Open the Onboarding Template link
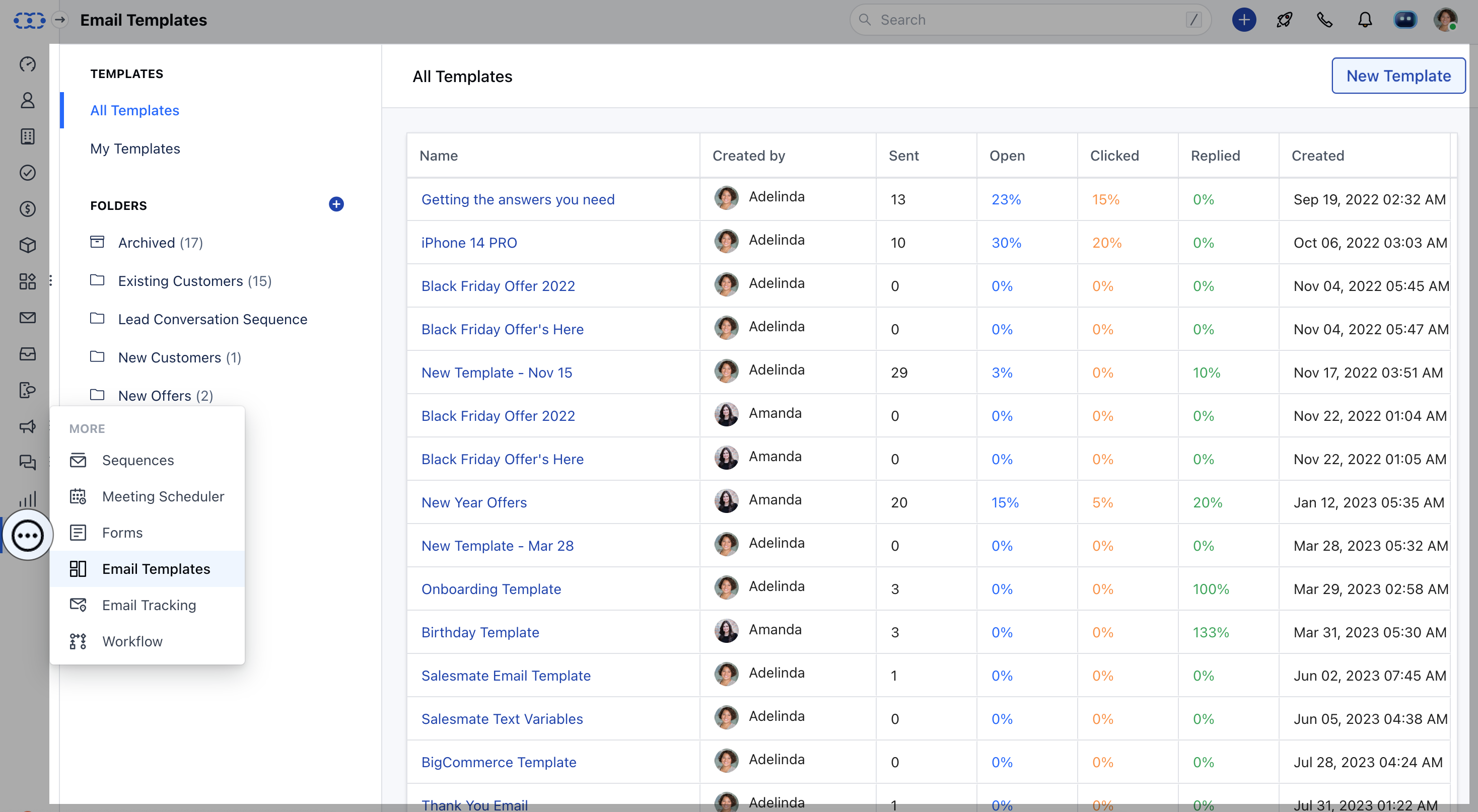This screenshot has height=812, width=1478. click(x=490, y=589)
